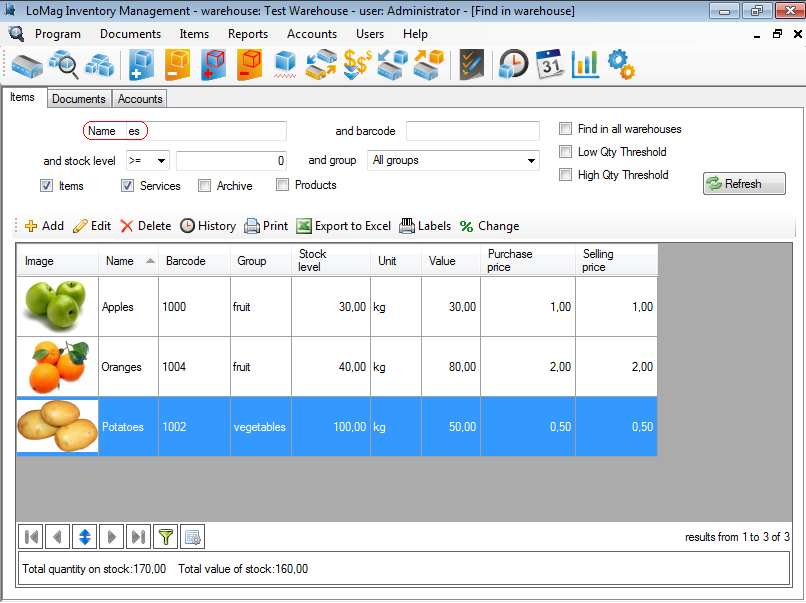Click the find in warehouse magnifier icon

[63, 65]
